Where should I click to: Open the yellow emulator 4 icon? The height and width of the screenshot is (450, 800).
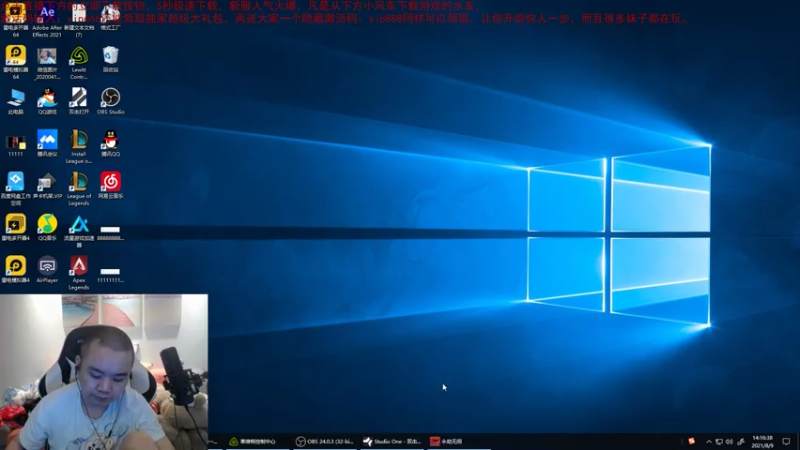(16, 270)
